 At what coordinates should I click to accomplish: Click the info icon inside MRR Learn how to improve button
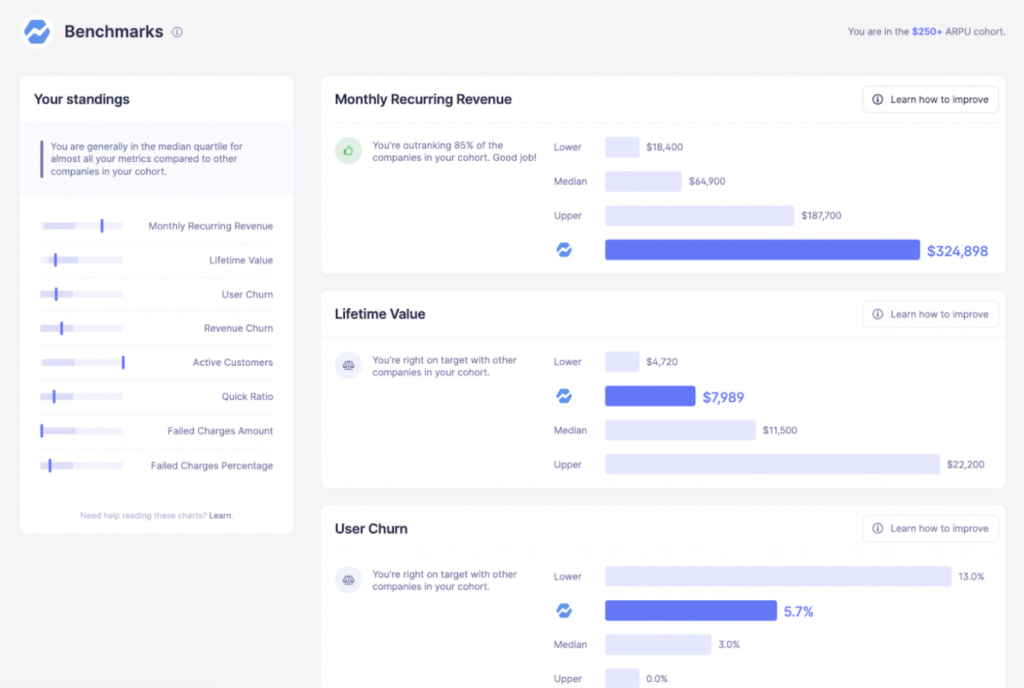[876, 99]
